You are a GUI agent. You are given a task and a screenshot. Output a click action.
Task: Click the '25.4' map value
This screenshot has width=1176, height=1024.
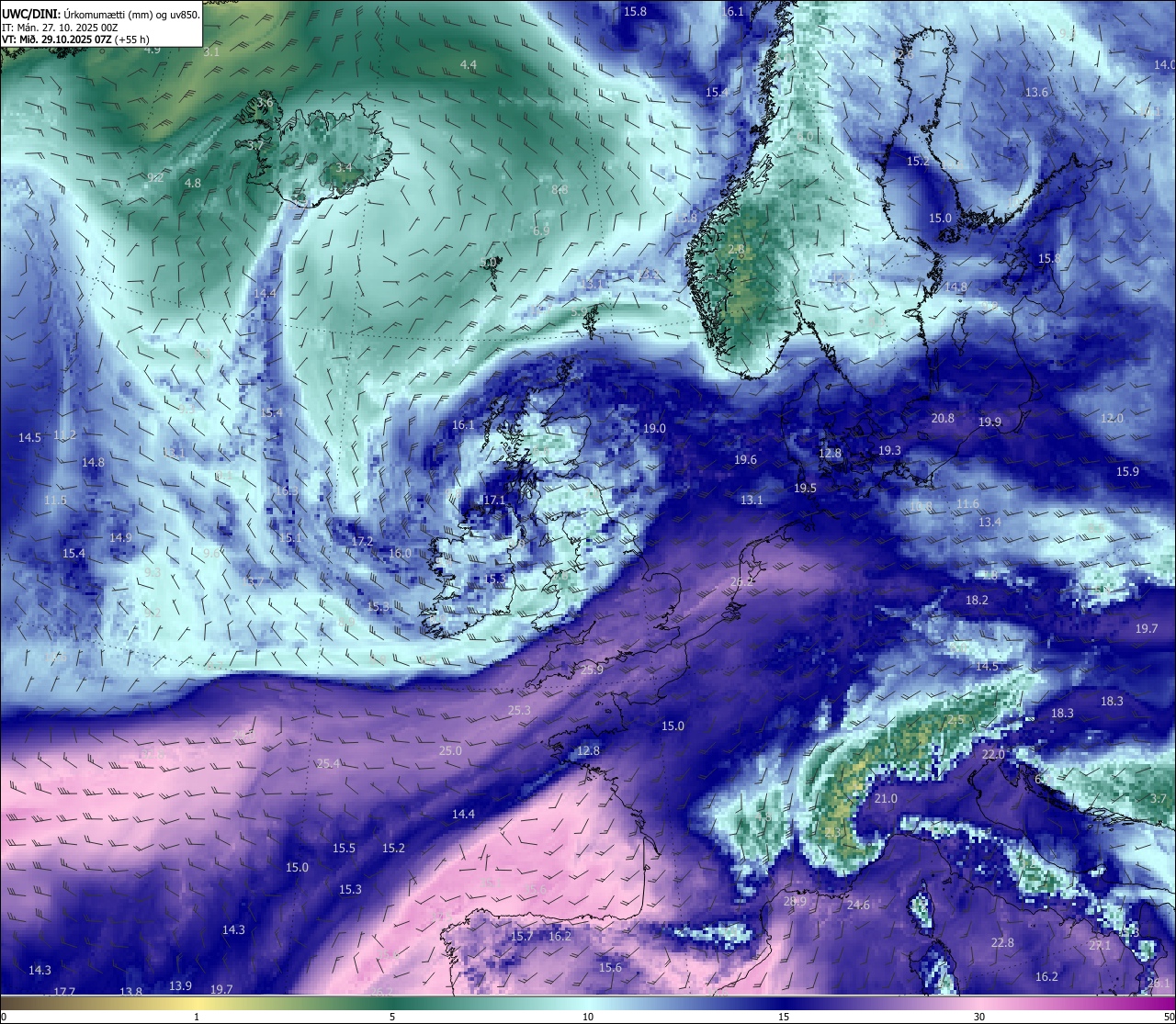pos(328,763)
